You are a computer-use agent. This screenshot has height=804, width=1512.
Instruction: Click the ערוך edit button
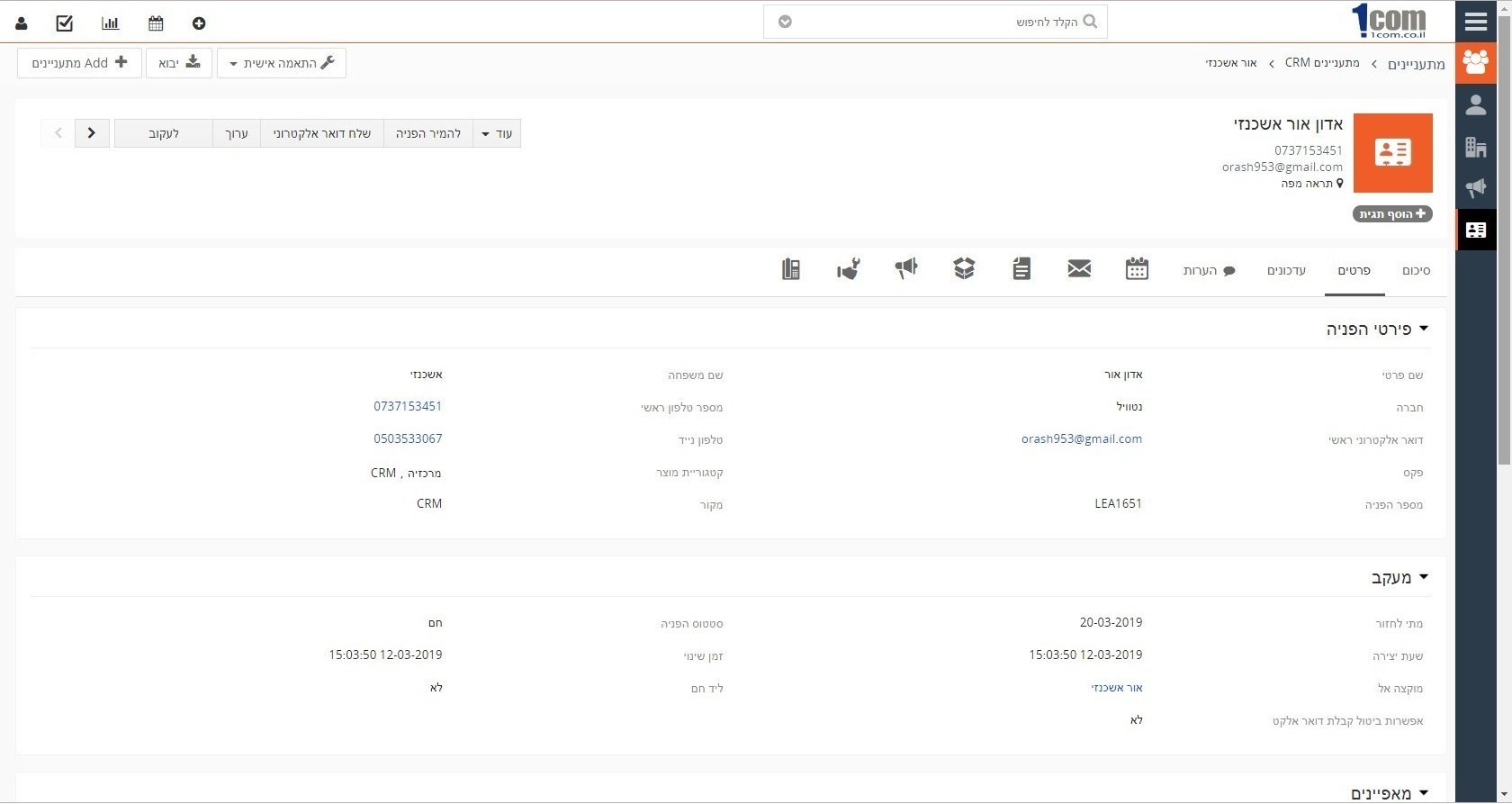point(236,133)
